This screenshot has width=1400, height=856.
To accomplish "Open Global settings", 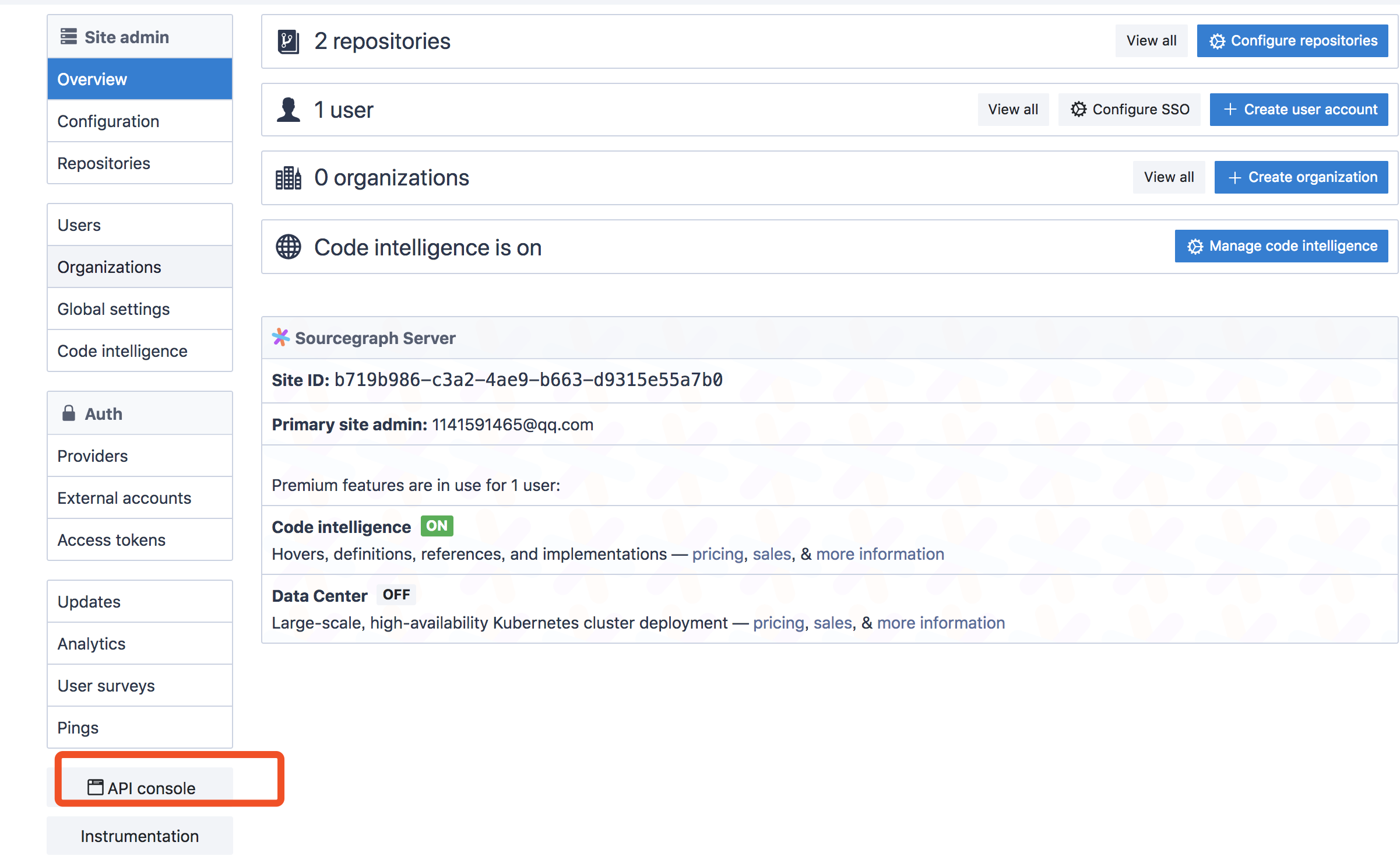I will click(140, 308).
